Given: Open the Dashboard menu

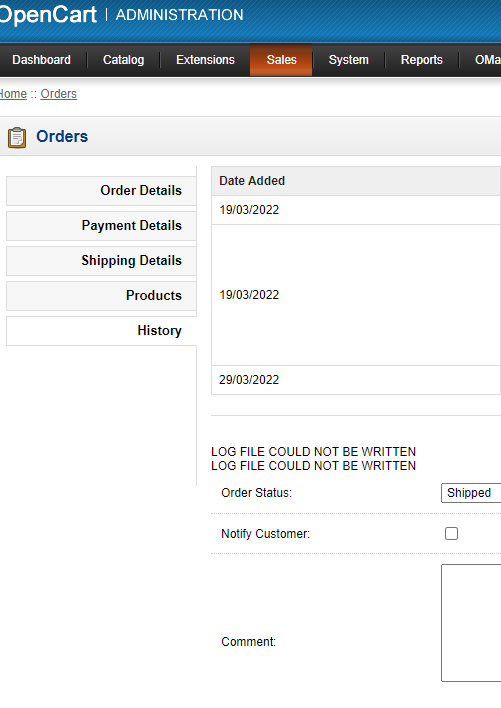Looking at the screenshot, I should (42, 60).
